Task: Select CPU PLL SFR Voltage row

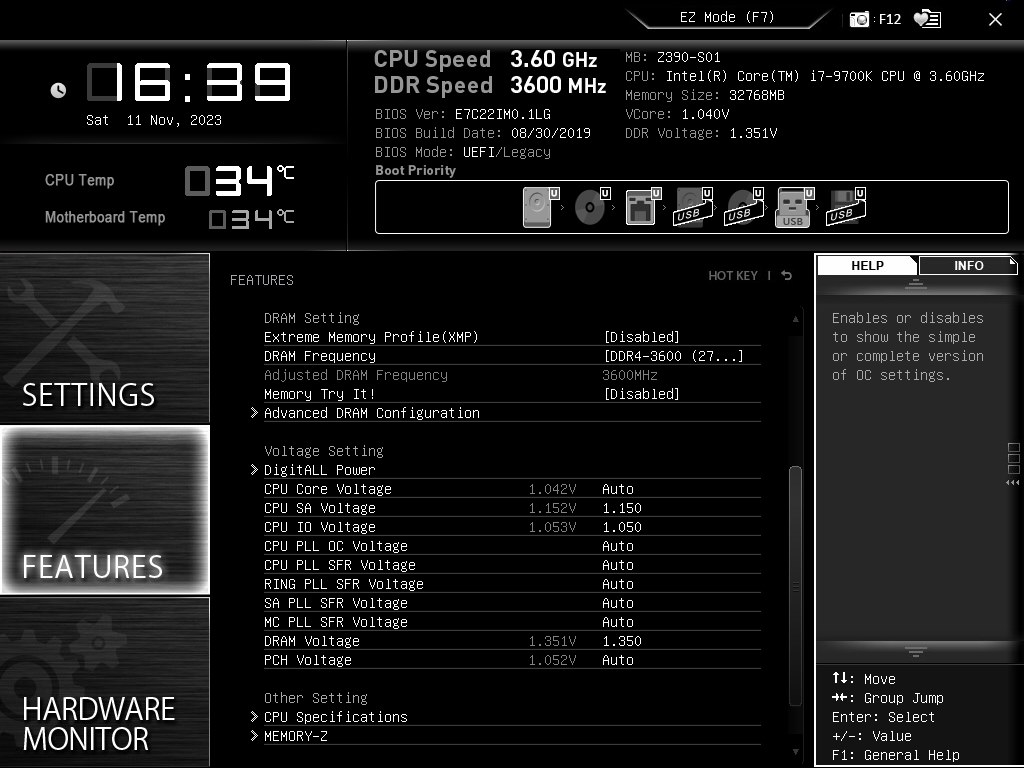Action: coord(512,565)
